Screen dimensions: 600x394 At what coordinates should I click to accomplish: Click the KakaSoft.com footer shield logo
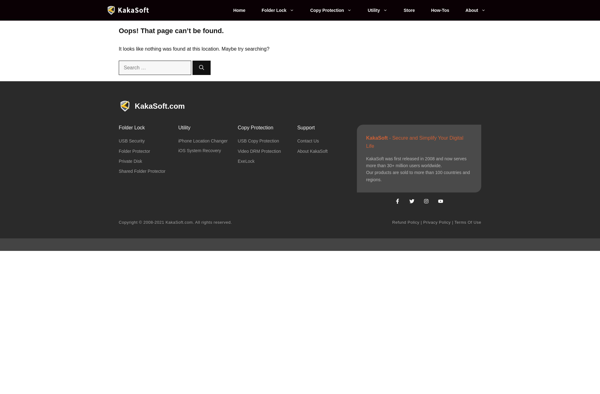point(125,106)
